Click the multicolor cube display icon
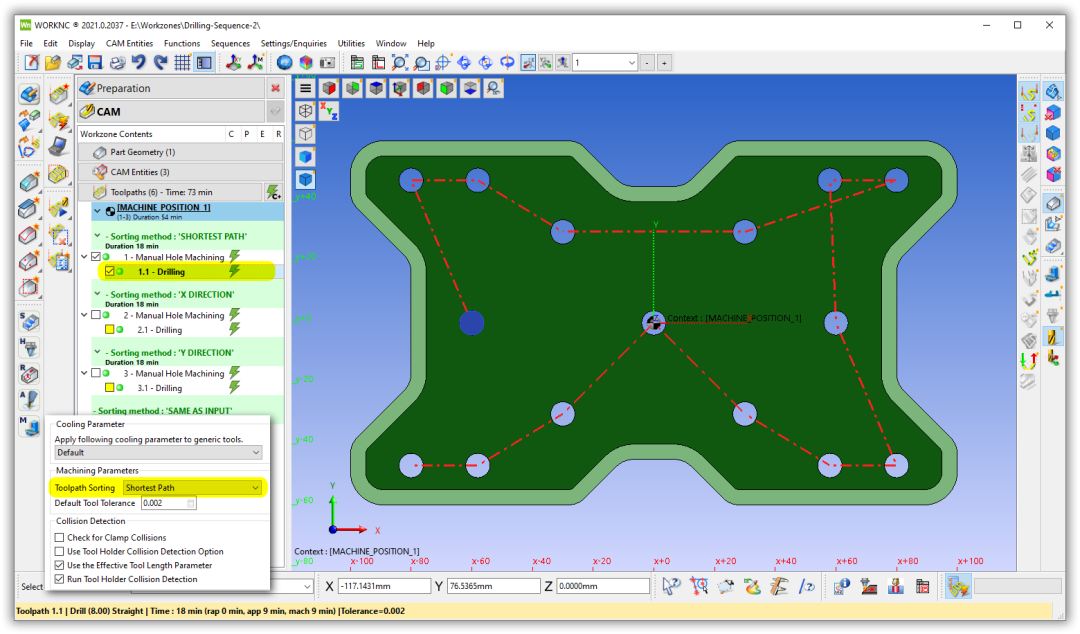This screenshot has width=1080, height=634. (306, 63)
